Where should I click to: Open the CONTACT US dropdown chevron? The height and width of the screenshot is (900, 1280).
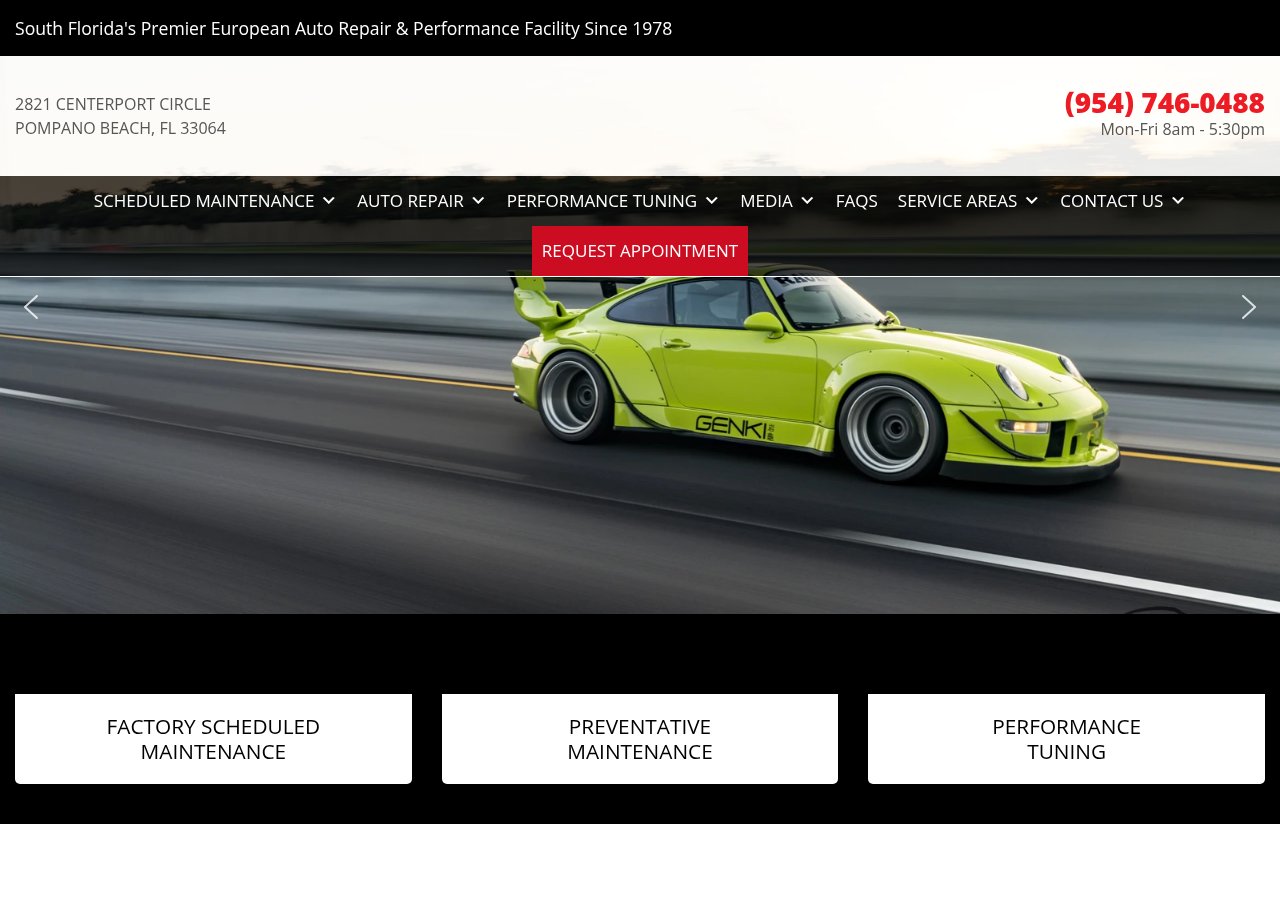[1178, 200]
